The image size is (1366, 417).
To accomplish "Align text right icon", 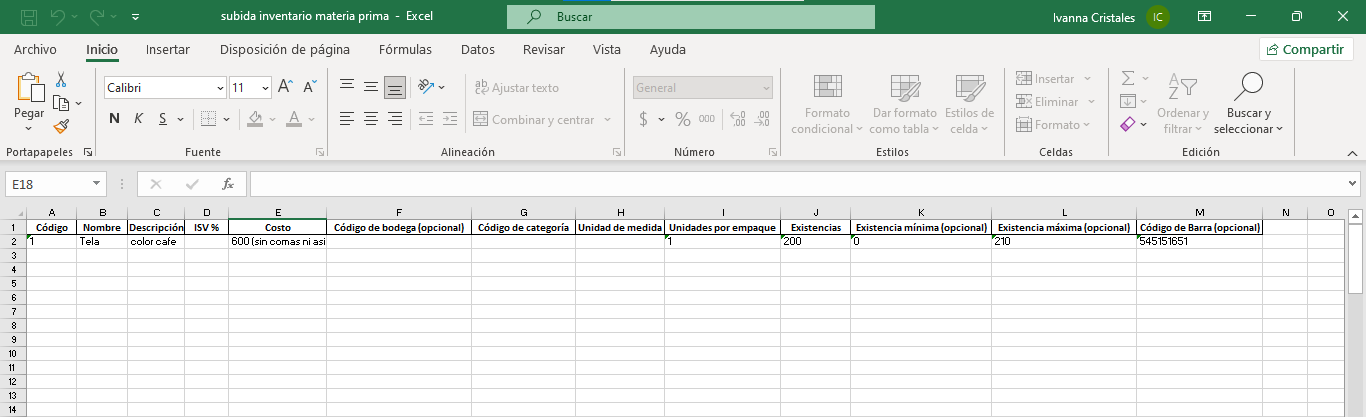I will [395, 119].
